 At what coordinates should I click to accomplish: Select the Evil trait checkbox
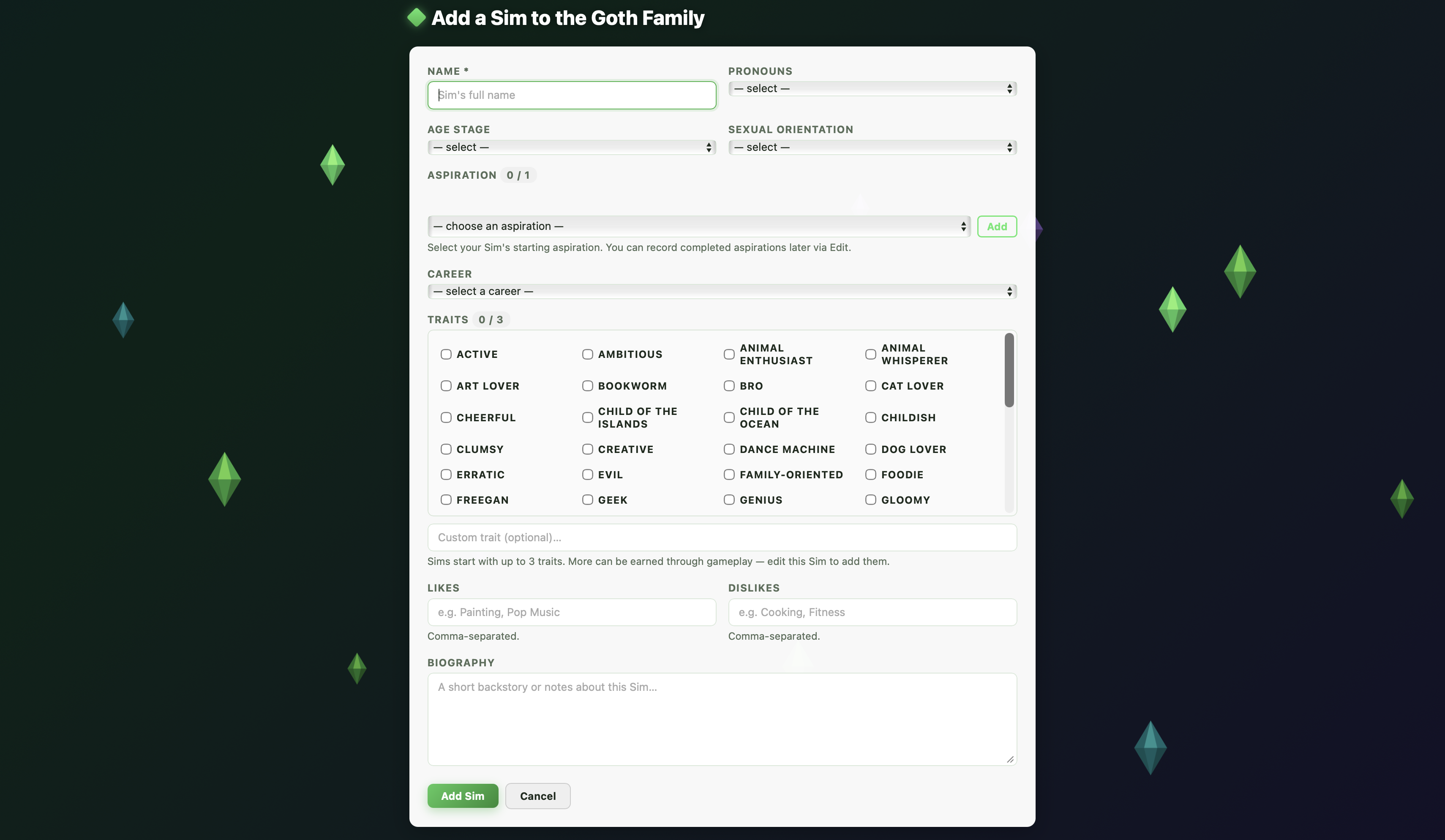pos(587,475)
